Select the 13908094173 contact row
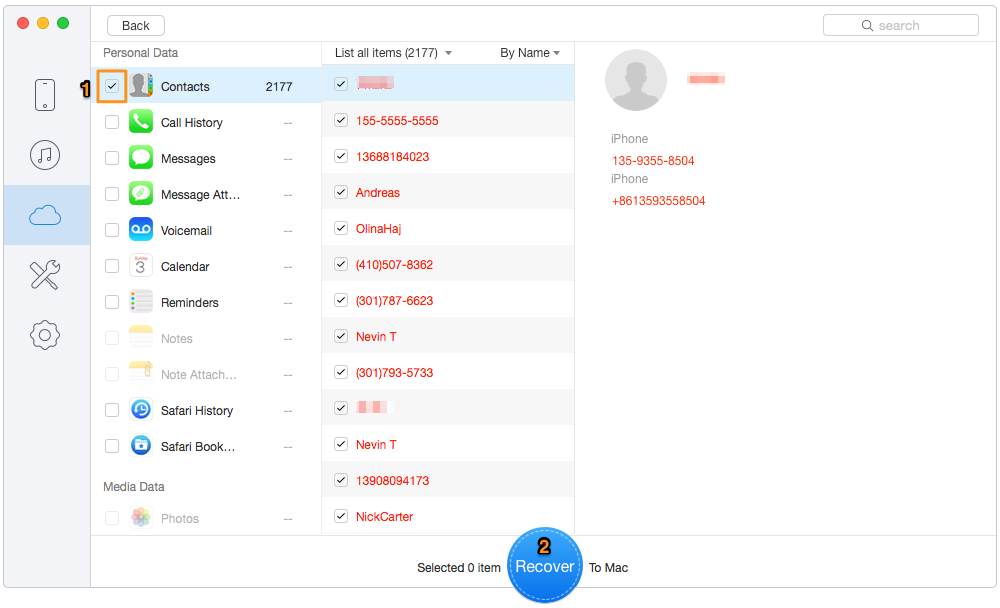1000x608 pixels. (x=448, y=480)
